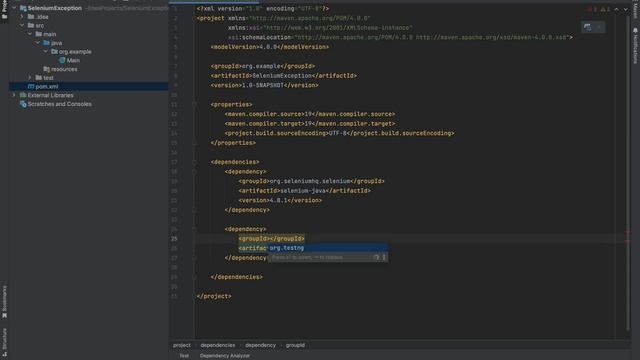
Task: Collapse the SeleniumException project root node
Action: click(x=14, y=8)
